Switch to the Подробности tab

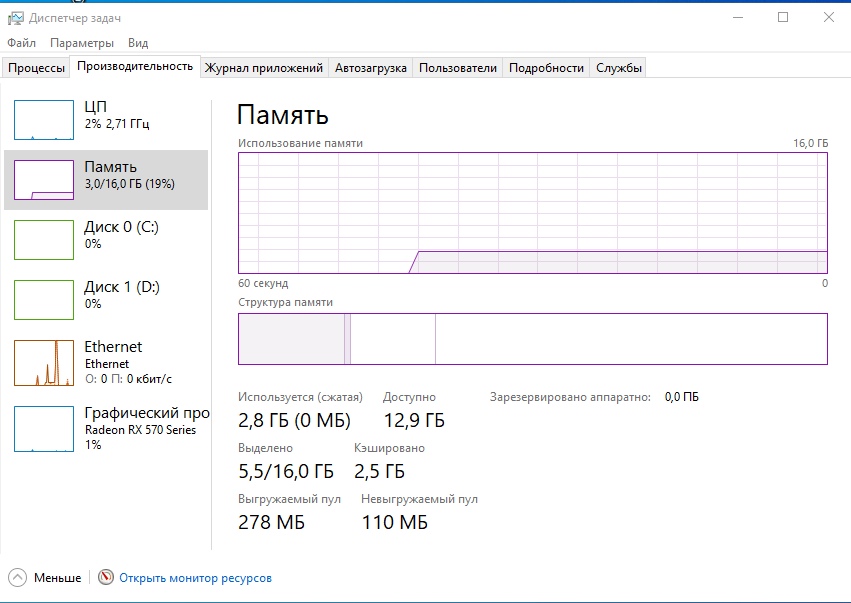[546, 68]
